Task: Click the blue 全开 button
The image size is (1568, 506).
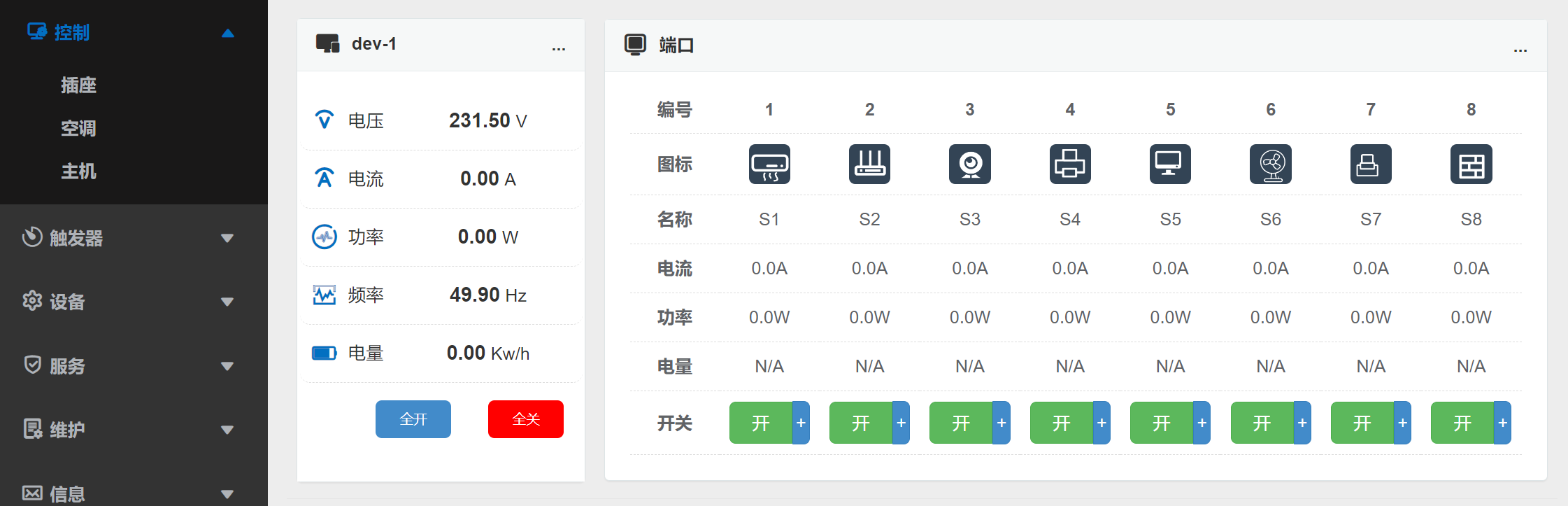Action: pyautogui.click(x=413, y=419)
